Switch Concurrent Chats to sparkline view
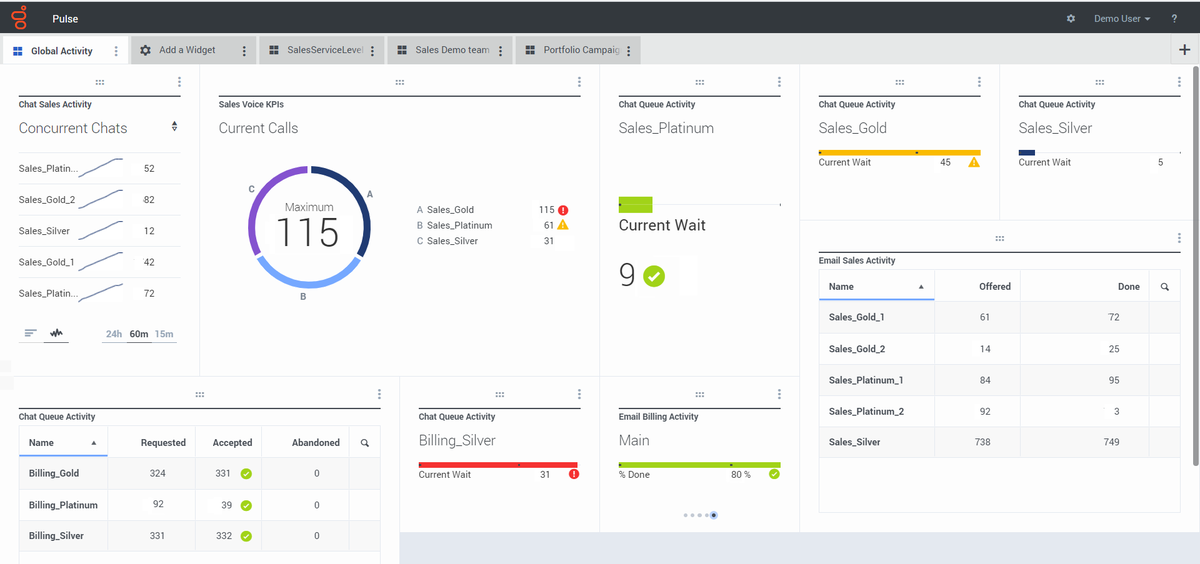The image size is (1200, 564). click(56, 334)
